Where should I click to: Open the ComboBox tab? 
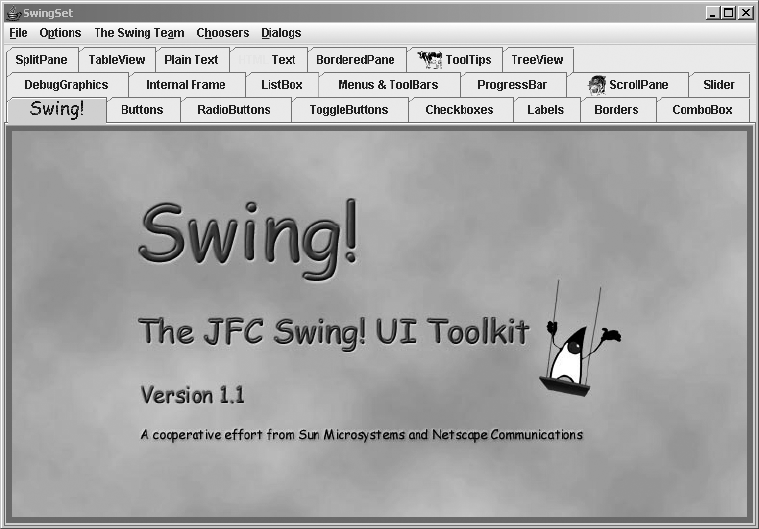(703, 110)
